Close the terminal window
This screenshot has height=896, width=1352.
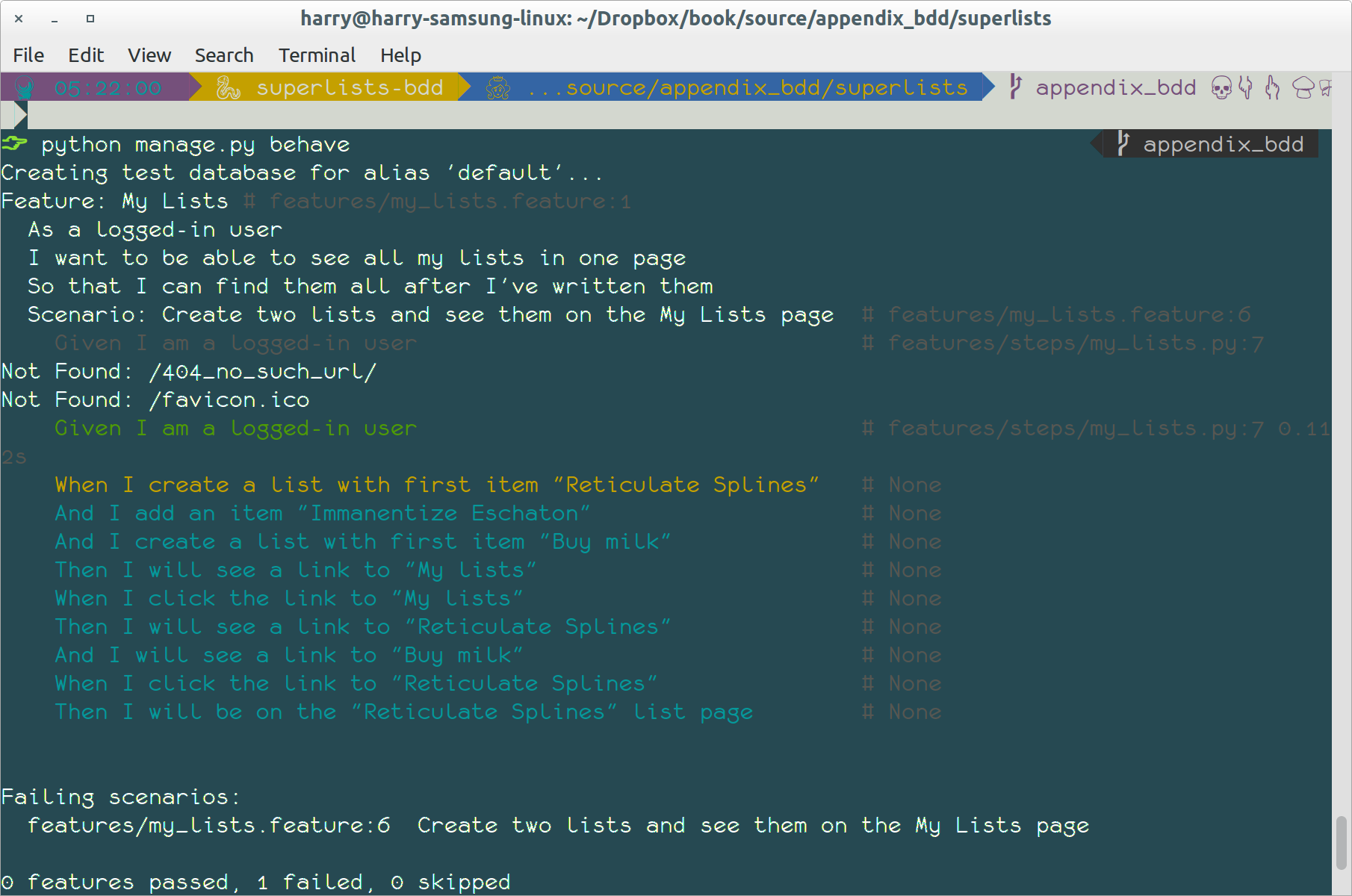(19, 19)
